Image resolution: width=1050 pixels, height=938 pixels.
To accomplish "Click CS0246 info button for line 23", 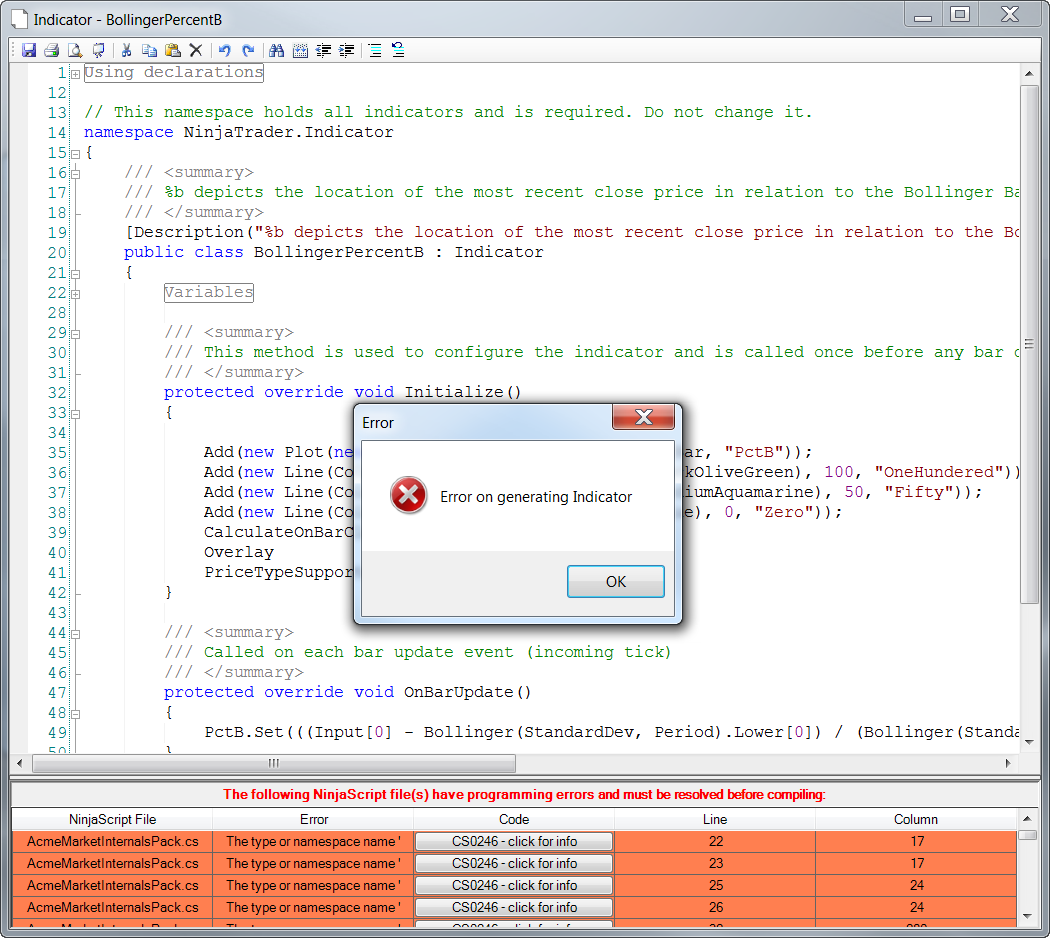I will tap(514, 864).
